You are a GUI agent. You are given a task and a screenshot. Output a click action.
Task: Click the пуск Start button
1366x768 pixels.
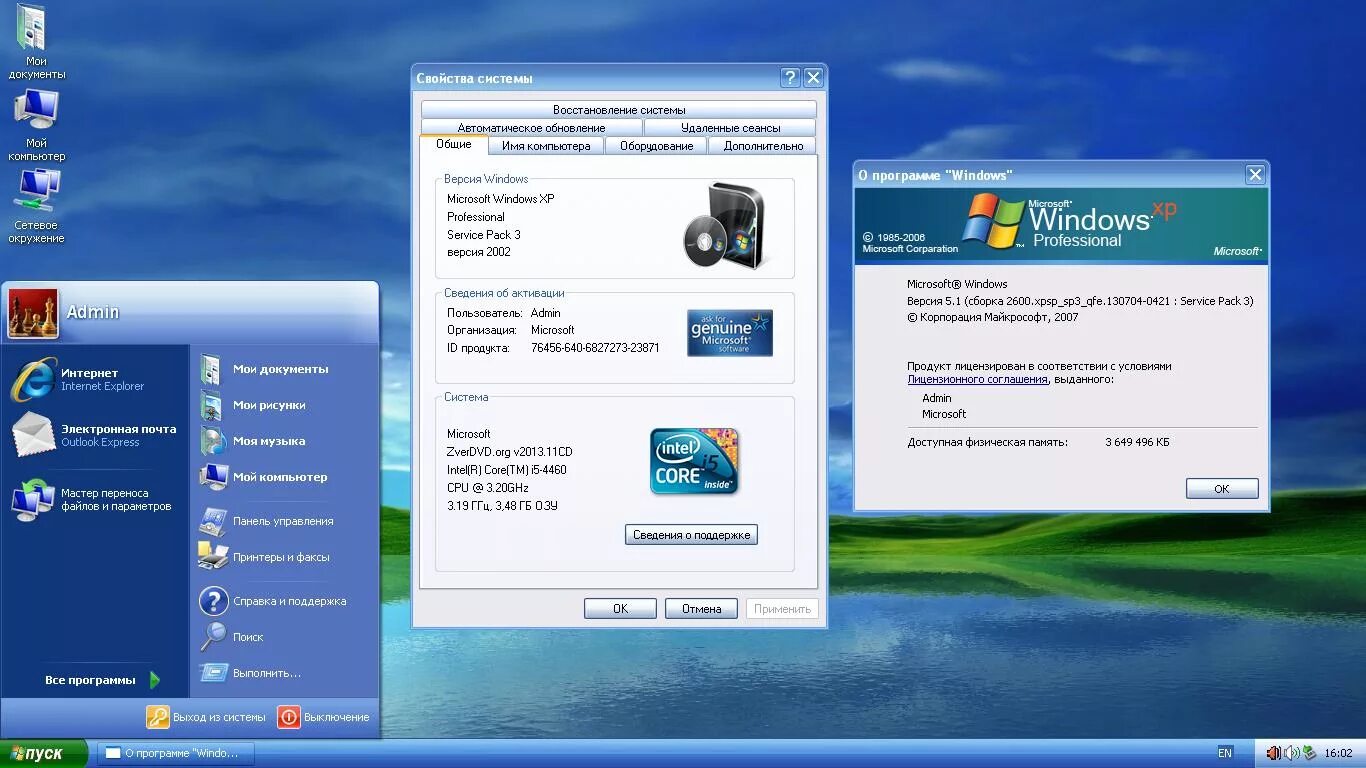[x=44, y=753]
